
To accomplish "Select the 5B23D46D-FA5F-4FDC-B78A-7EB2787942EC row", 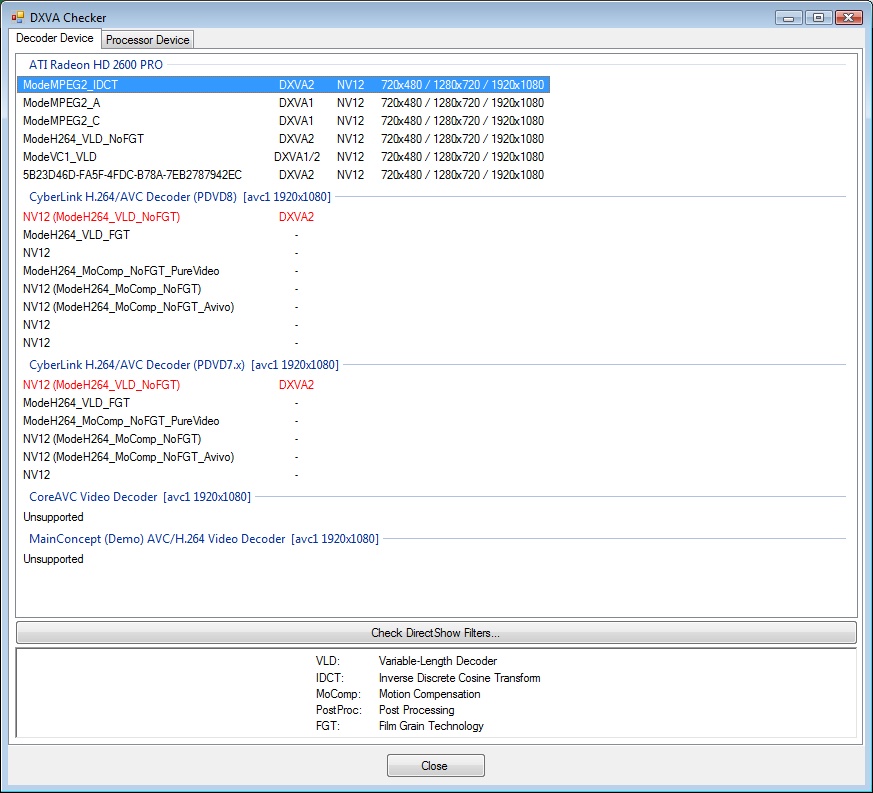I will click(283, 175).
